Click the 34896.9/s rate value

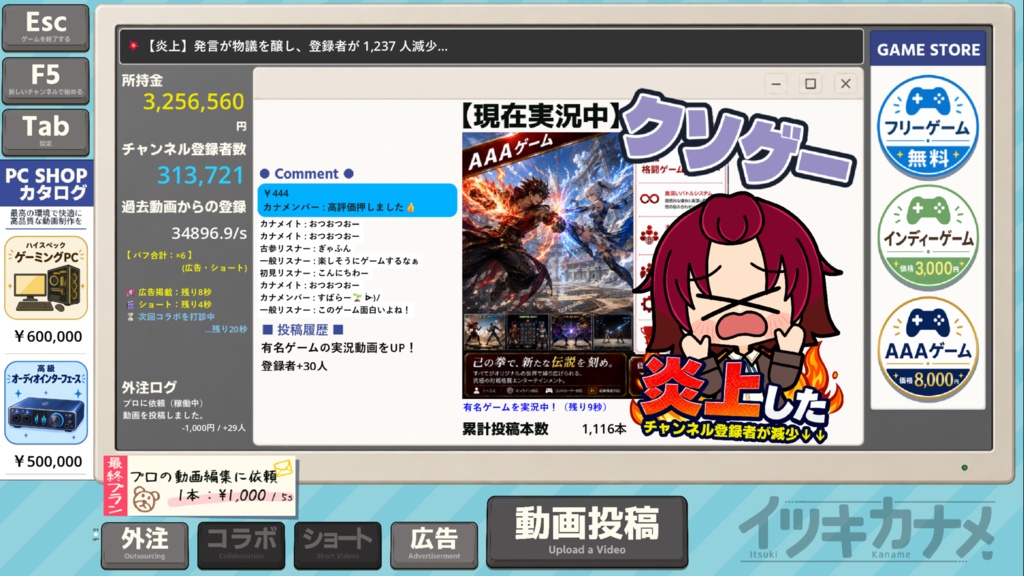(209, 233)
